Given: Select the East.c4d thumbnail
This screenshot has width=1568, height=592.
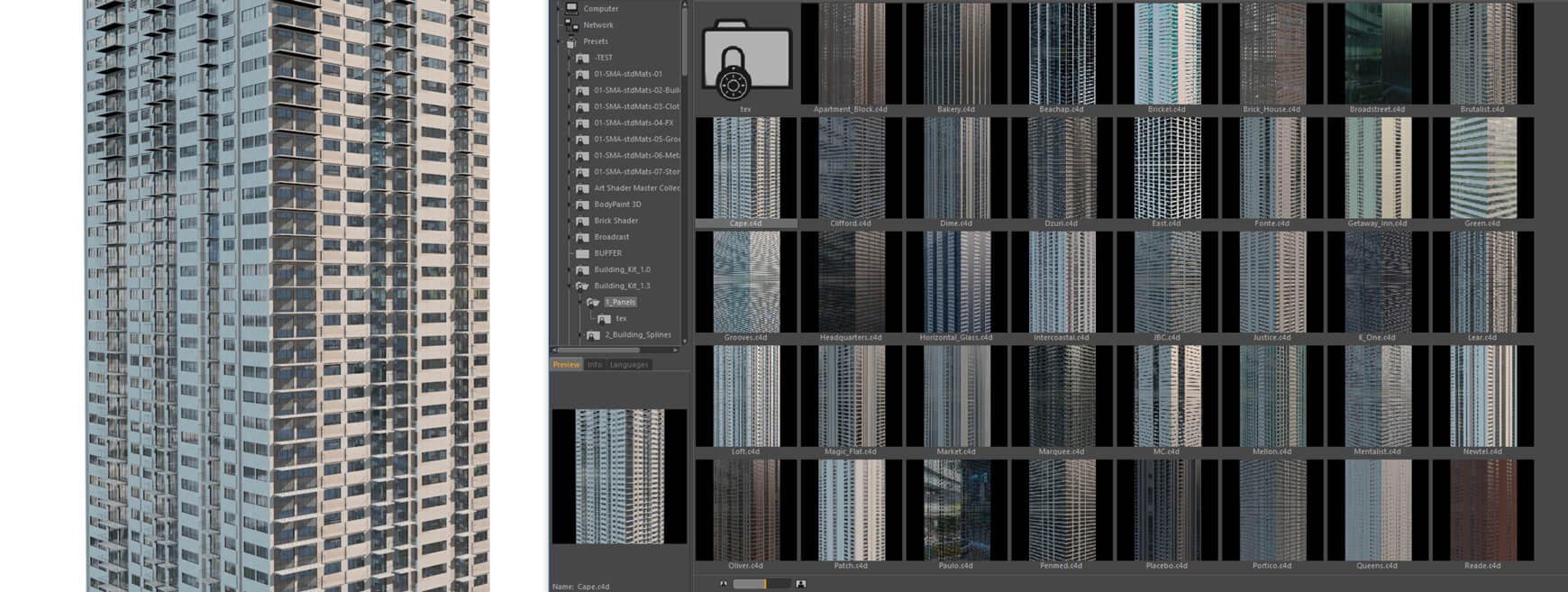Looking at the screenshot, I should (x=1167, y=168).
